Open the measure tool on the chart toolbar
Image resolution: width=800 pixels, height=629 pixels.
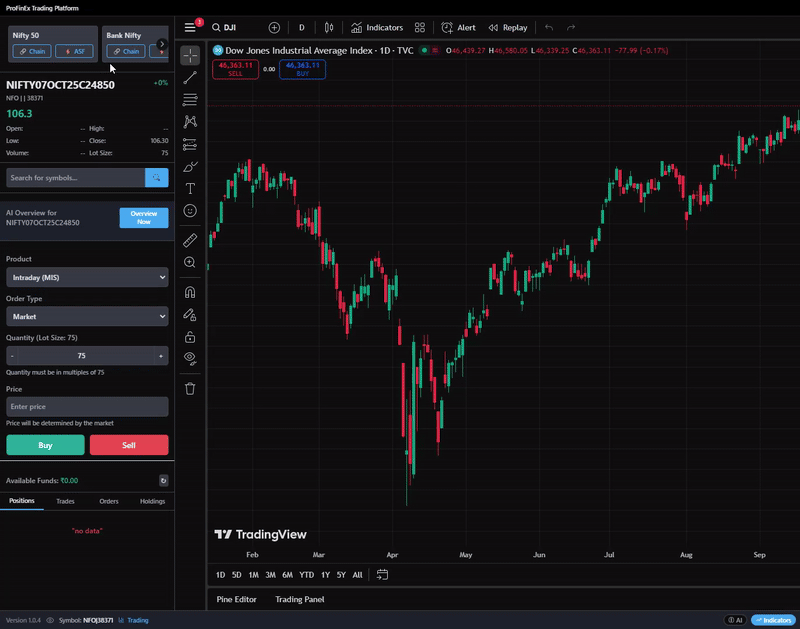point(190,240)
